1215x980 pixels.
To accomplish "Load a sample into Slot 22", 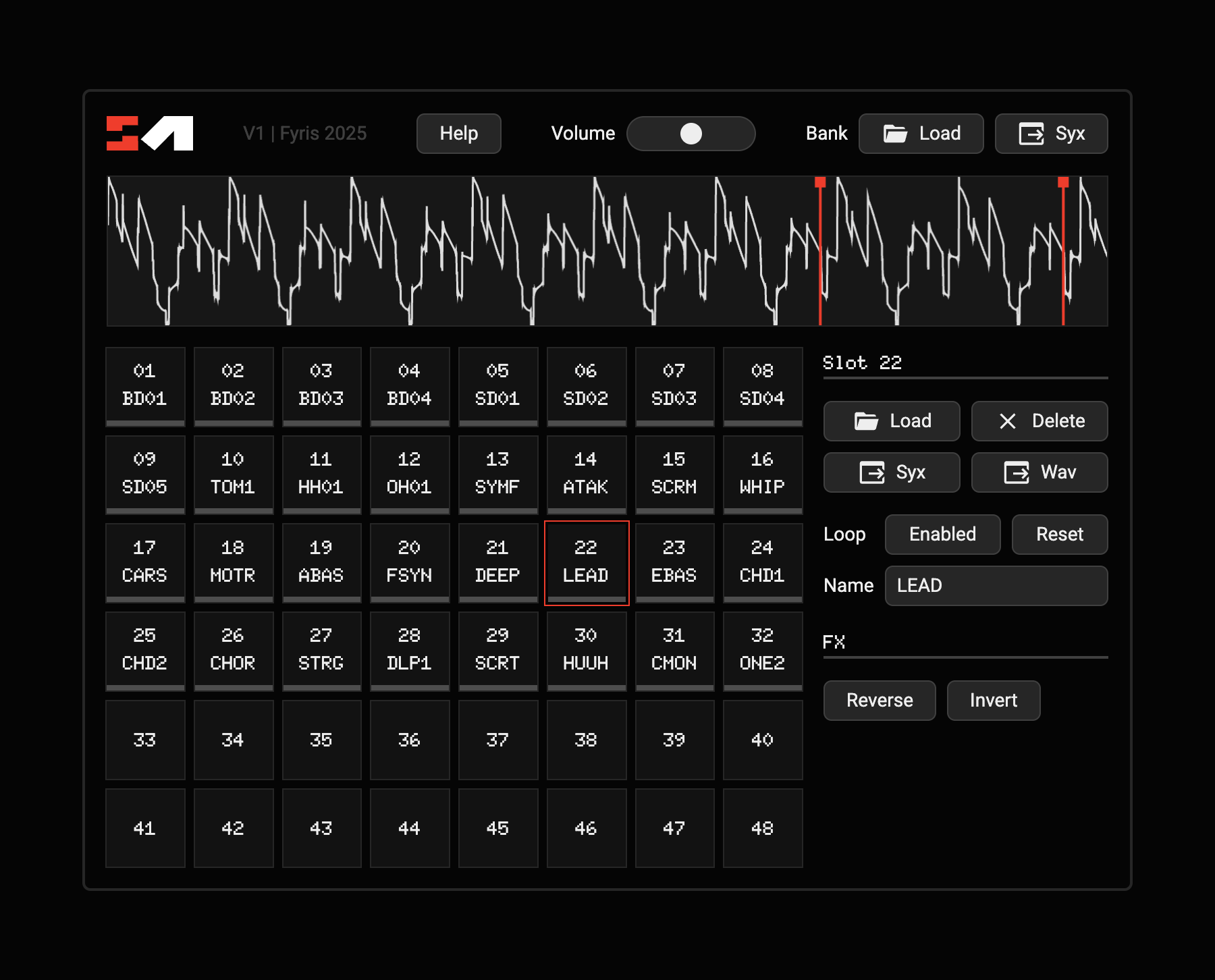I will click(891, 420).
